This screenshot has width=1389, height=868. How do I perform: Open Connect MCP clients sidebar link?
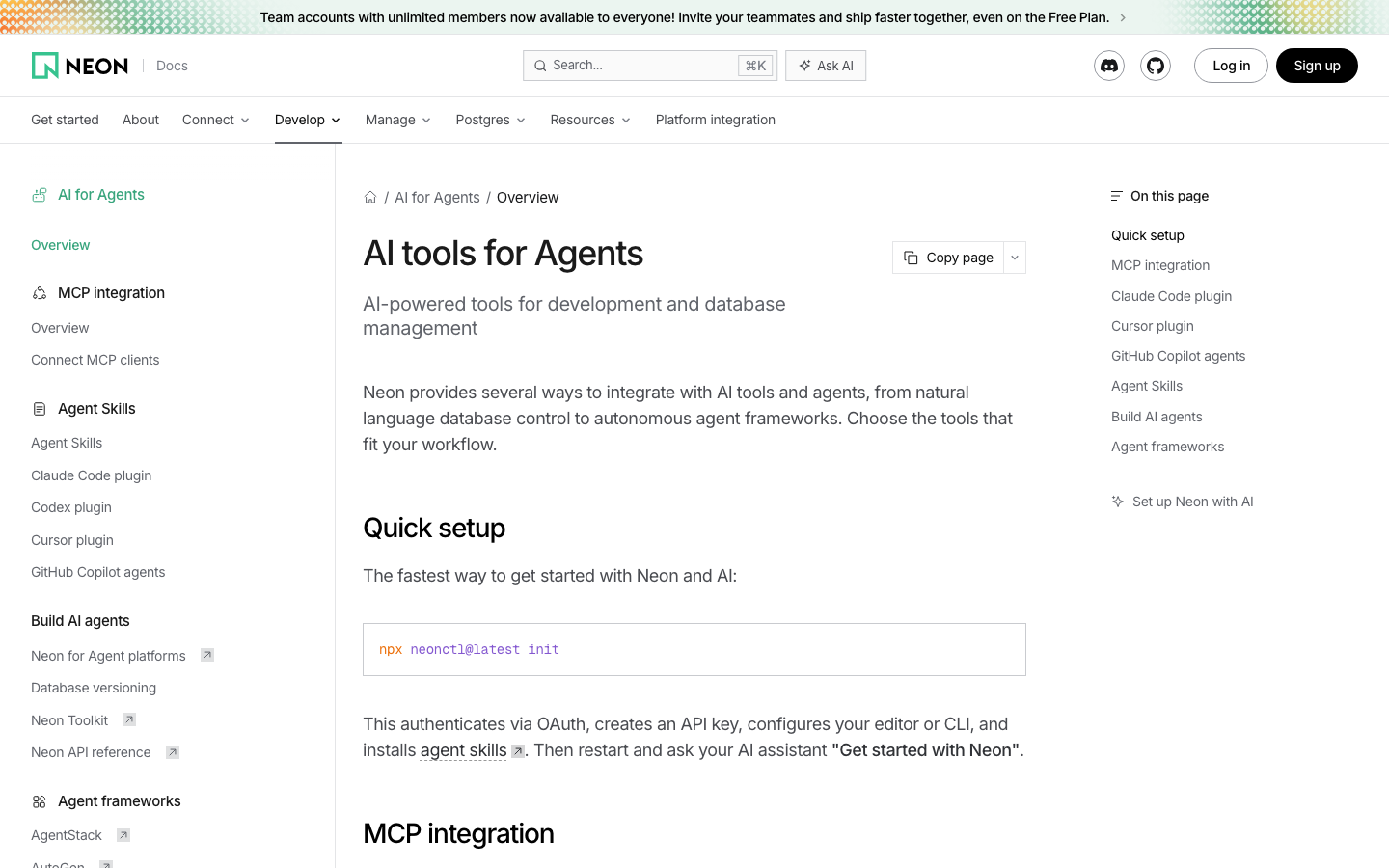(x=95, y=360)
